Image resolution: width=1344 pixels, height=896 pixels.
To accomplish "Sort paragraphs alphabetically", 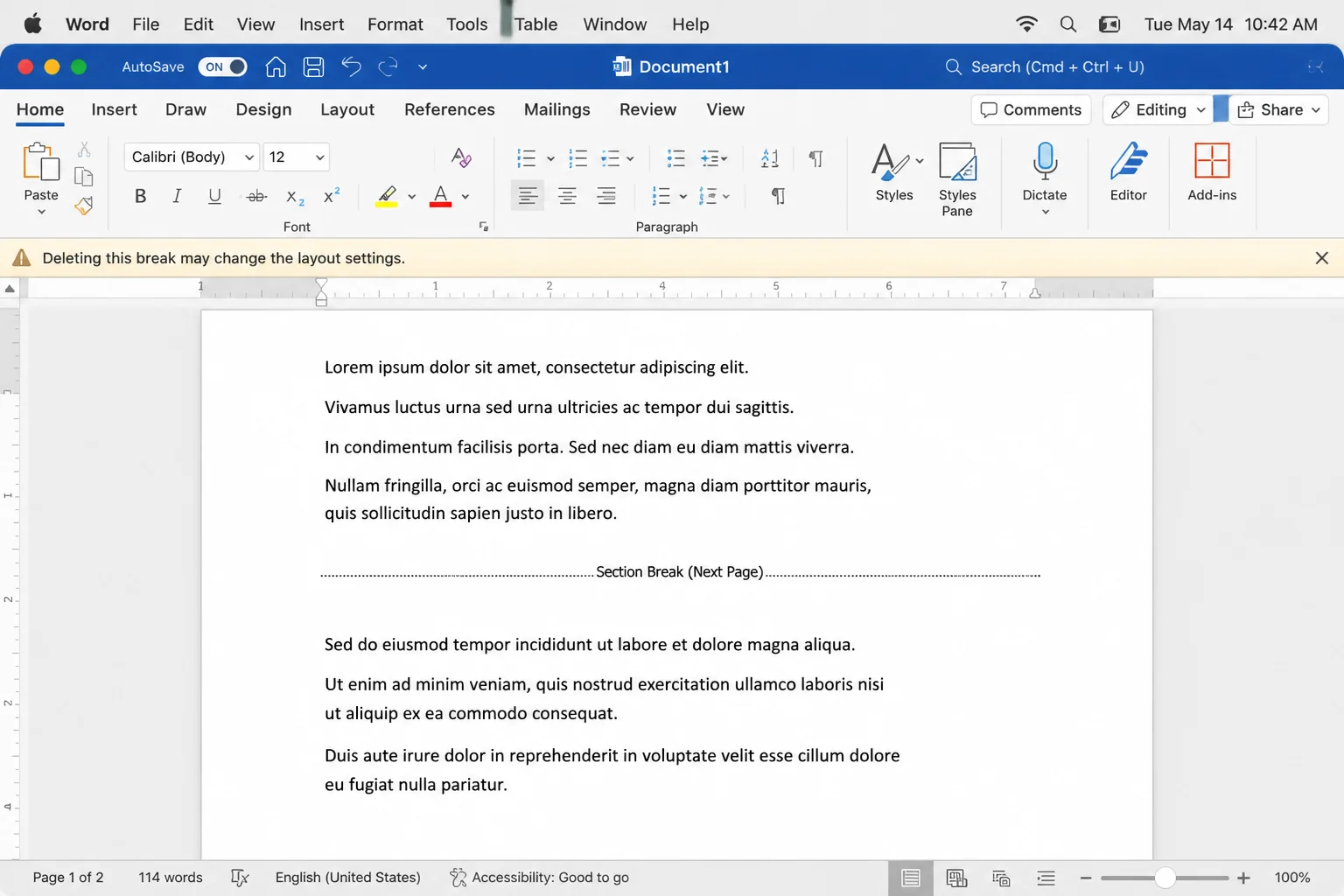I will [770, 158].
